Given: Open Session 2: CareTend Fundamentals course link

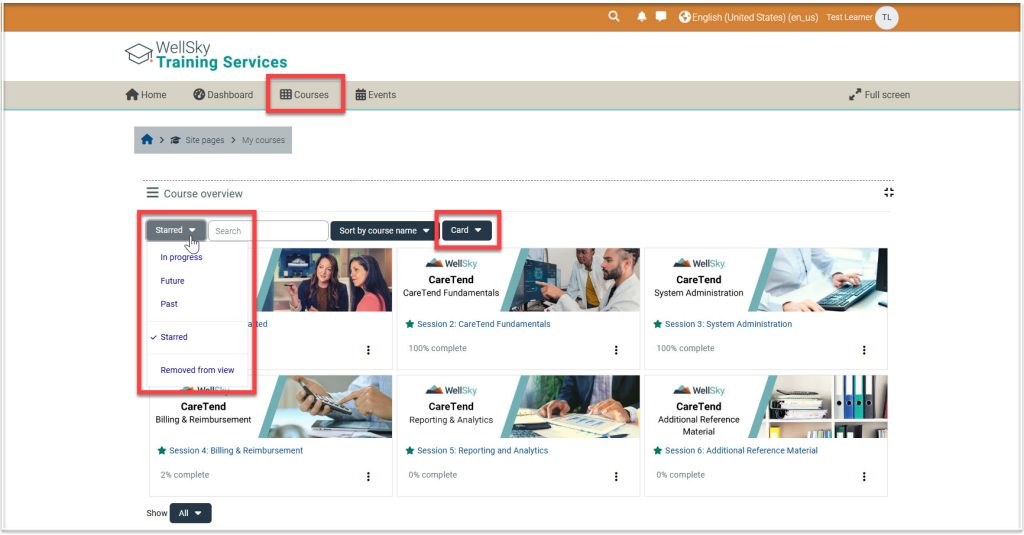Looking at the screenshot, I should coord(484,324).
